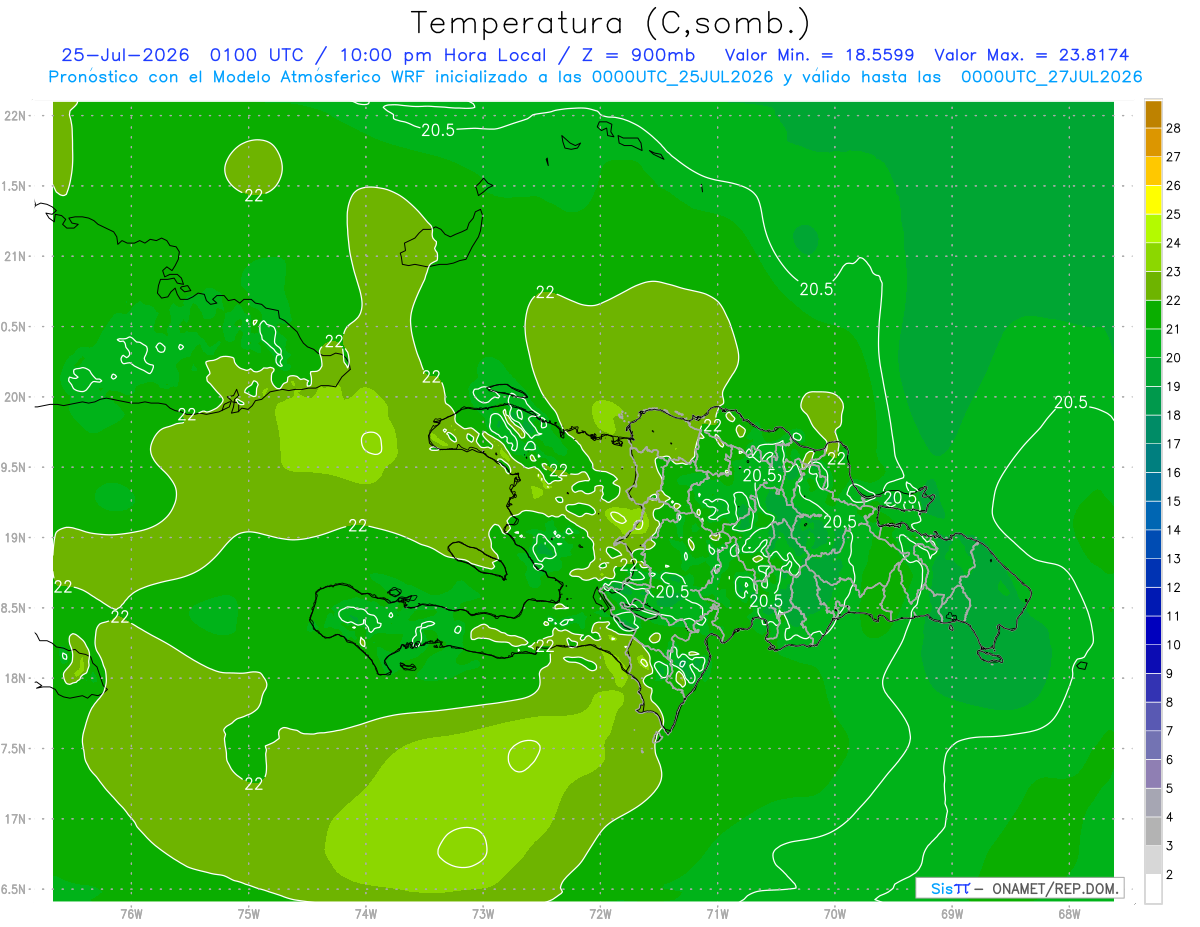Click the '0000UTC_25JUL2026' initialization timestamp
This screenshot has height=927, width=1200.
click(682, 77)
